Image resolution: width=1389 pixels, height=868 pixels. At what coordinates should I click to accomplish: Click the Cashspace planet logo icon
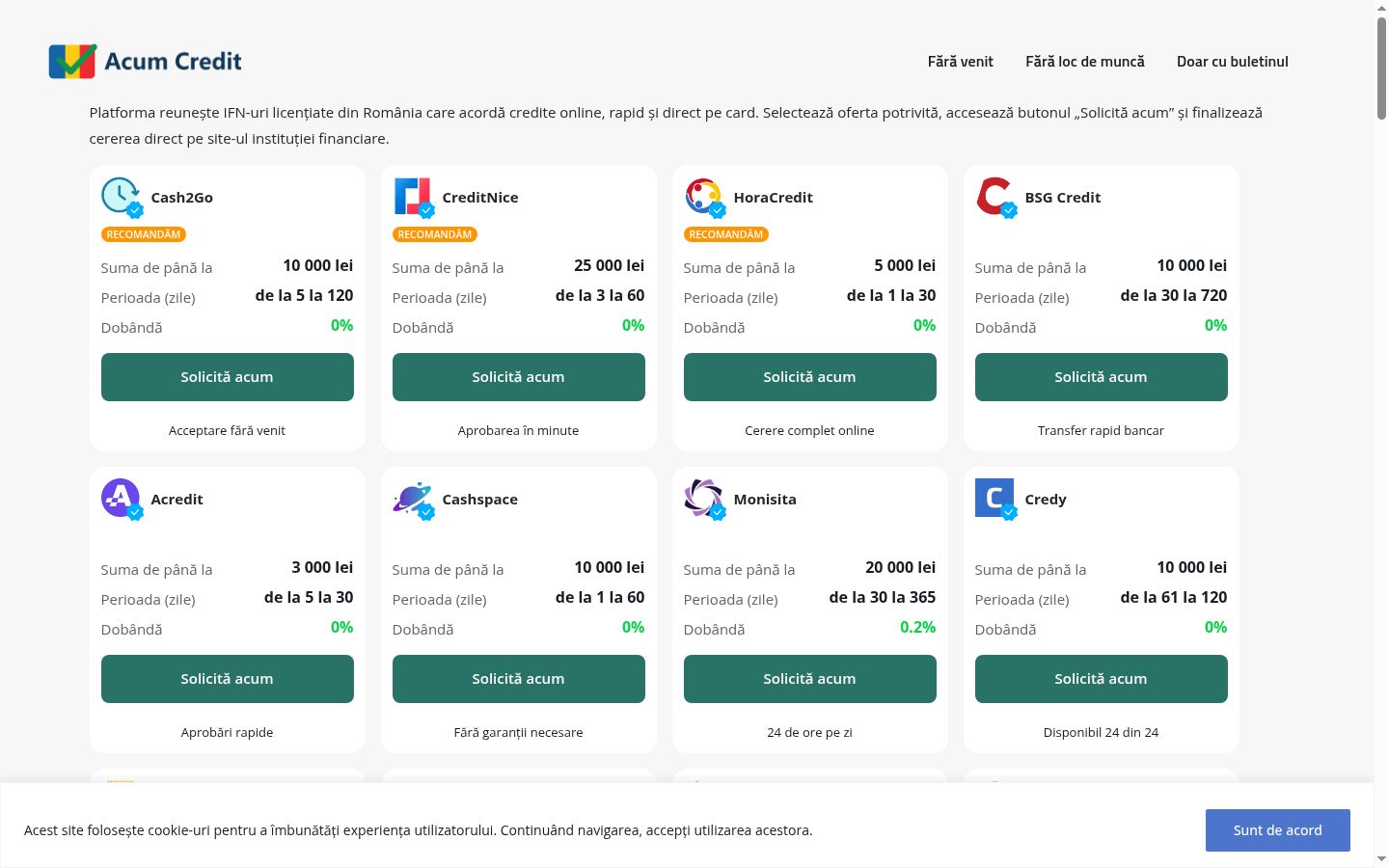413,499
